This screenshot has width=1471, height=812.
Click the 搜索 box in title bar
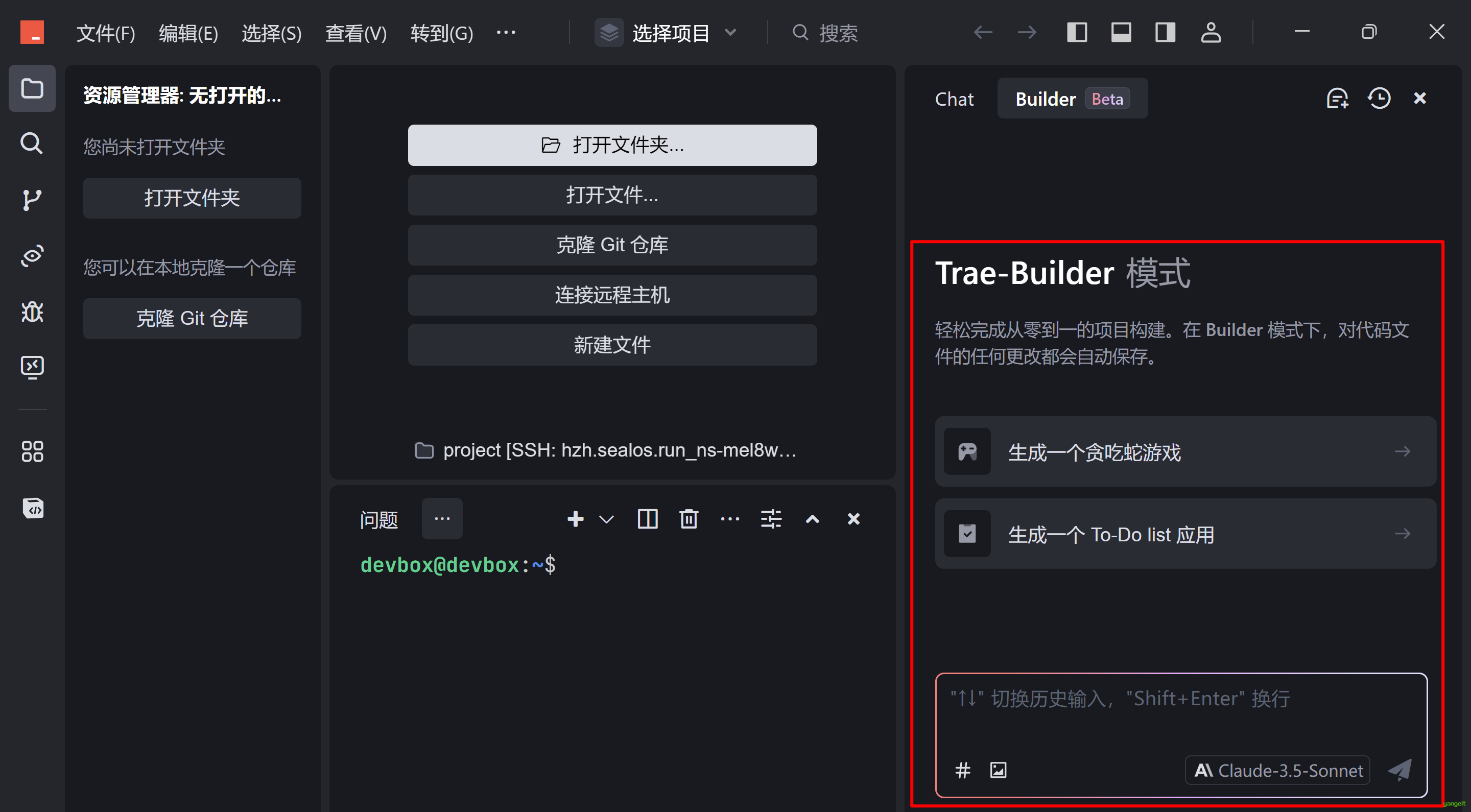pyautogui.click(x=825, y=33)
